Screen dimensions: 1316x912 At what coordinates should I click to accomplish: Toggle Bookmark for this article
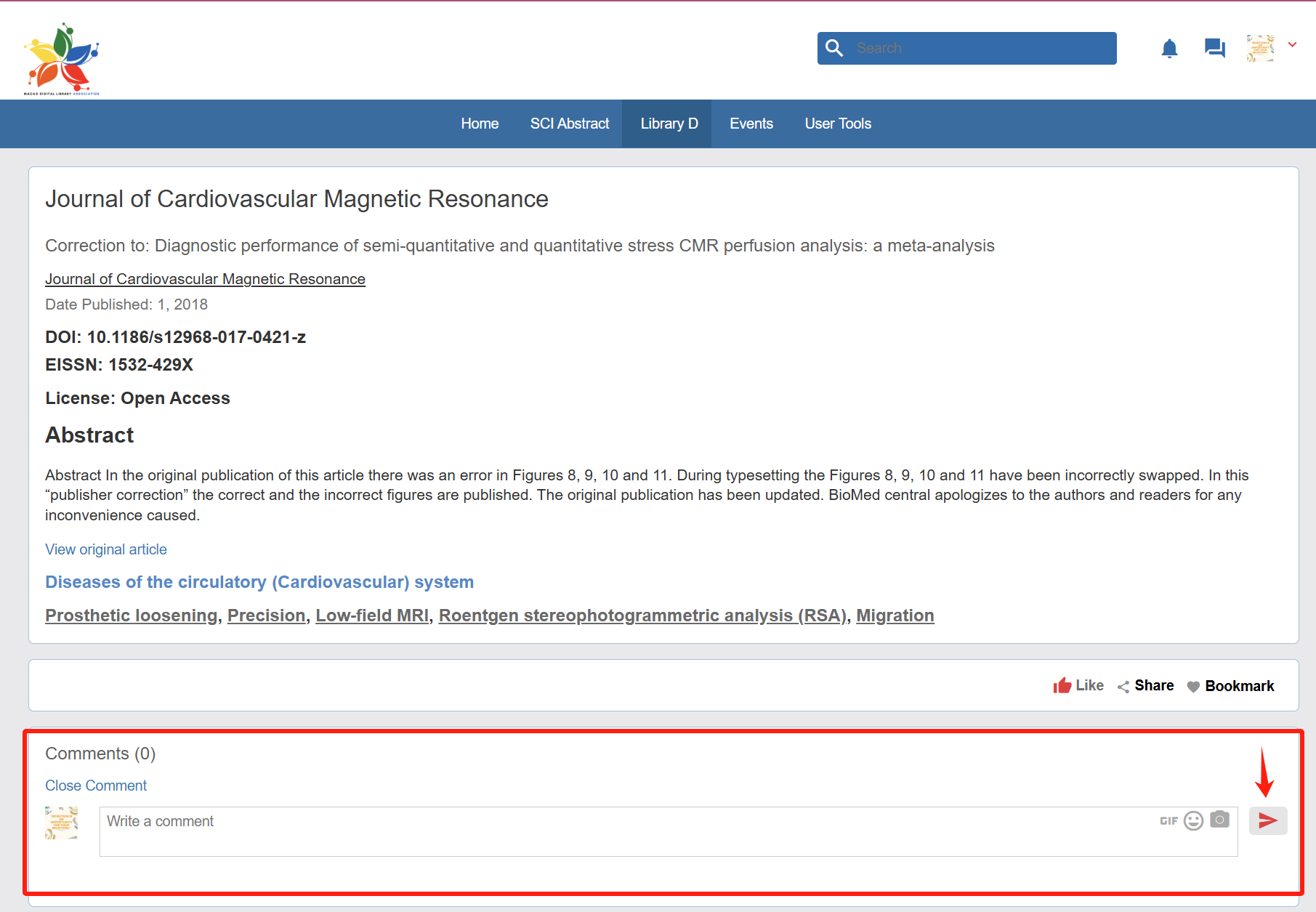click(1230, 686)
